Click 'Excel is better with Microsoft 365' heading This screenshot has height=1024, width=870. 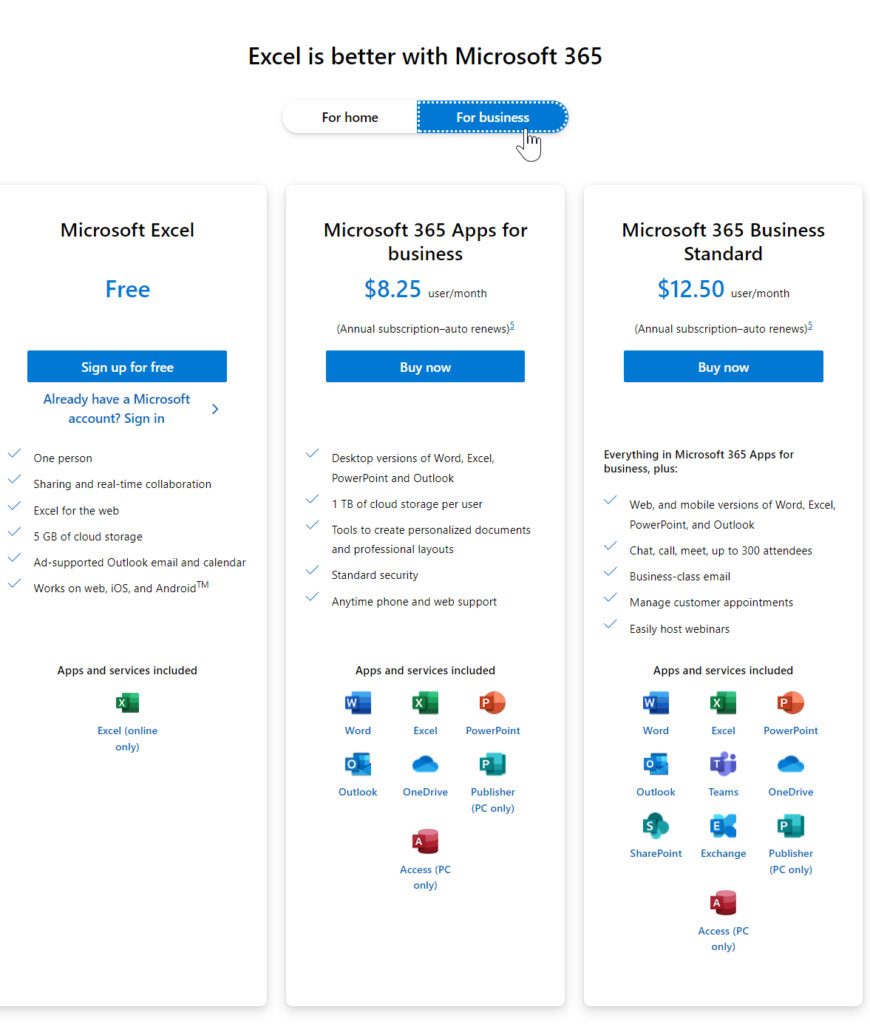click(425, 56)
